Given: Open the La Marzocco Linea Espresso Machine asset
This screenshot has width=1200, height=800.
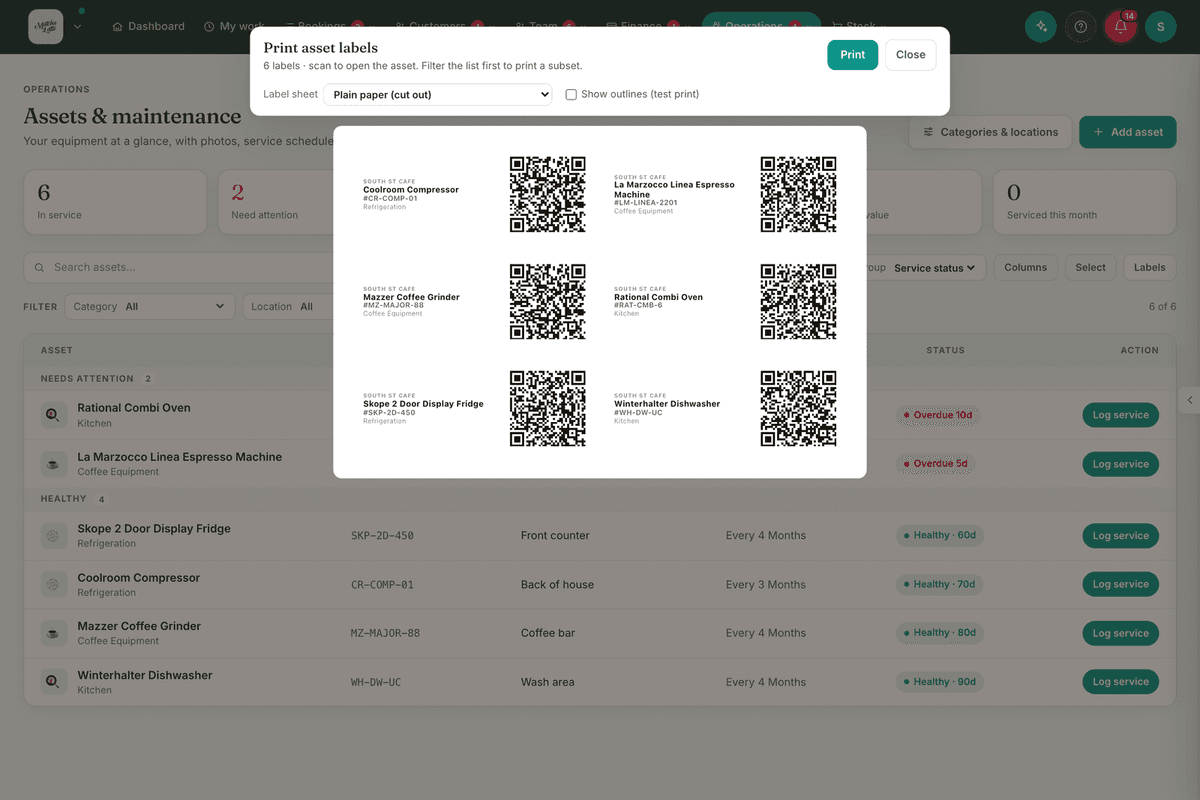Looking at the screenshot, I should click(180, 457).
